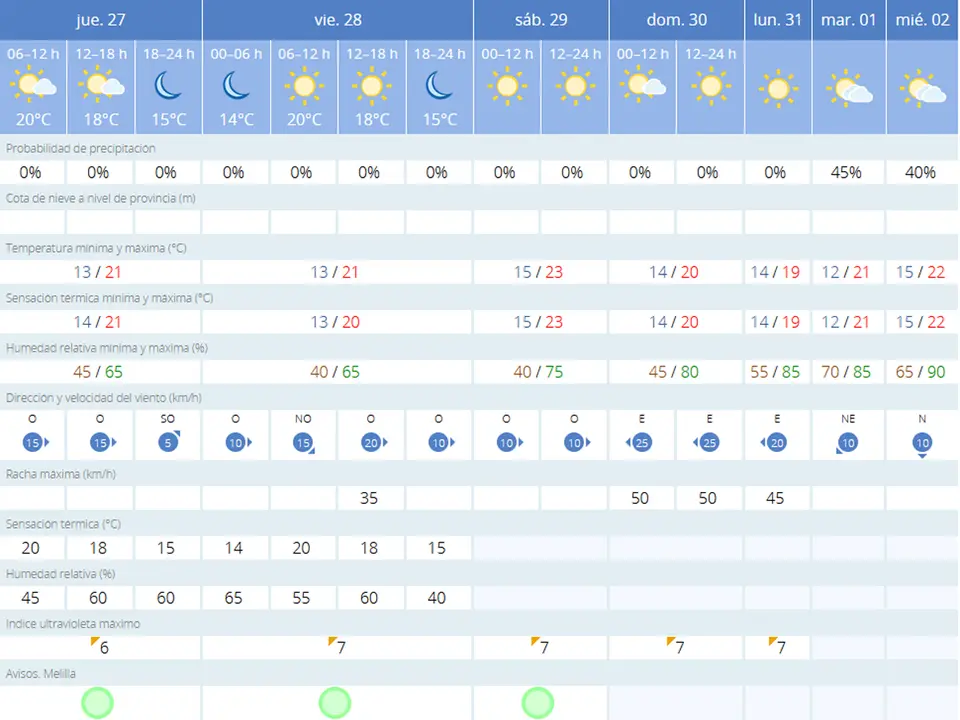
Task: Click the mar. 01 cloudy sun icon
Action: tap(849, 89)
